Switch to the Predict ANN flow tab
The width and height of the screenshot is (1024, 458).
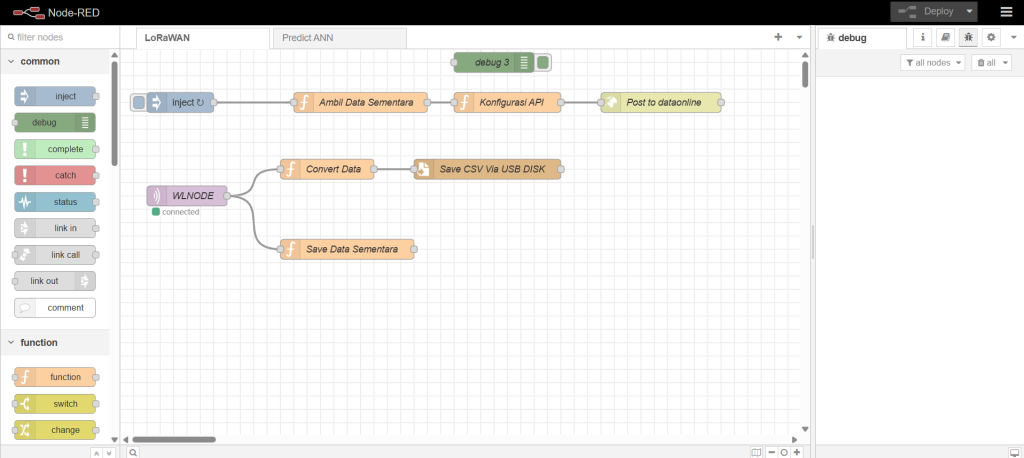point(339,38)
